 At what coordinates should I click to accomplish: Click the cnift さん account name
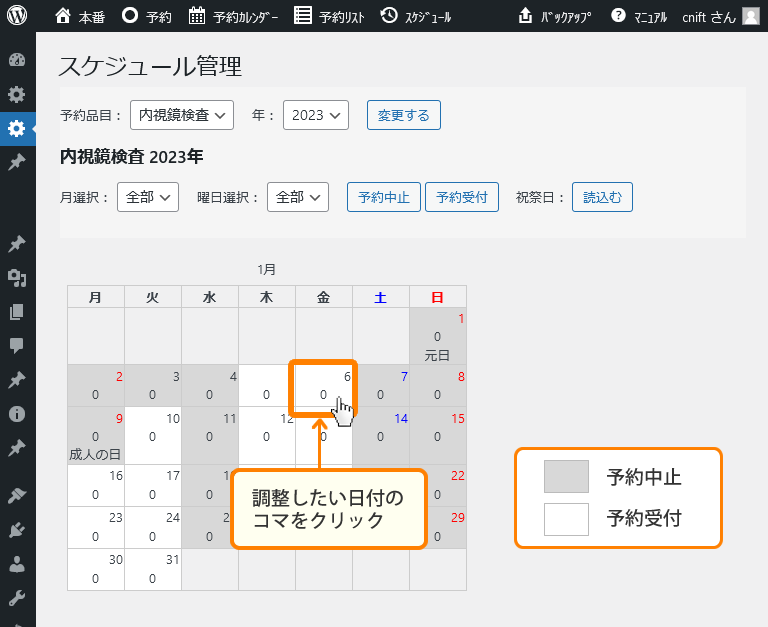pyautogui.click(x=709, y=17)
